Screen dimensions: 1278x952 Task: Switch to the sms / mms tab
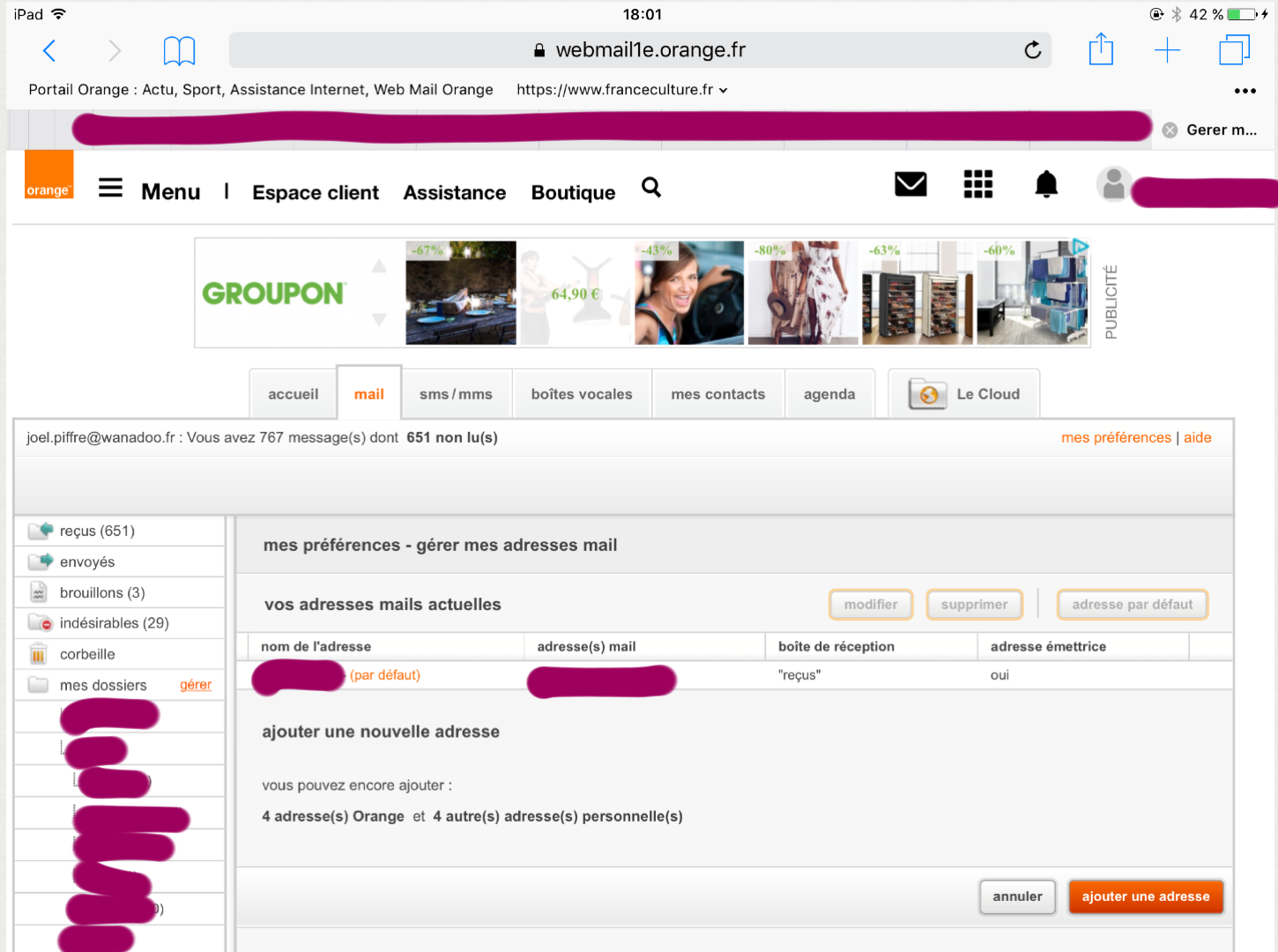(x=457, y=394)
